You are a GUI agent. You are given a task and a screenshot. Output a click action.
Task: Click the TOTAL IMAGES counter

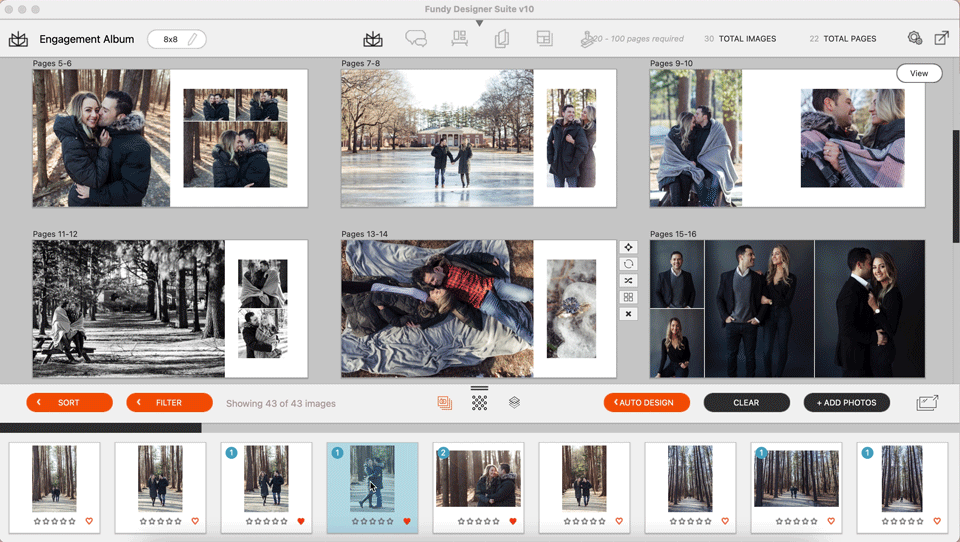(x=740, y=39)
